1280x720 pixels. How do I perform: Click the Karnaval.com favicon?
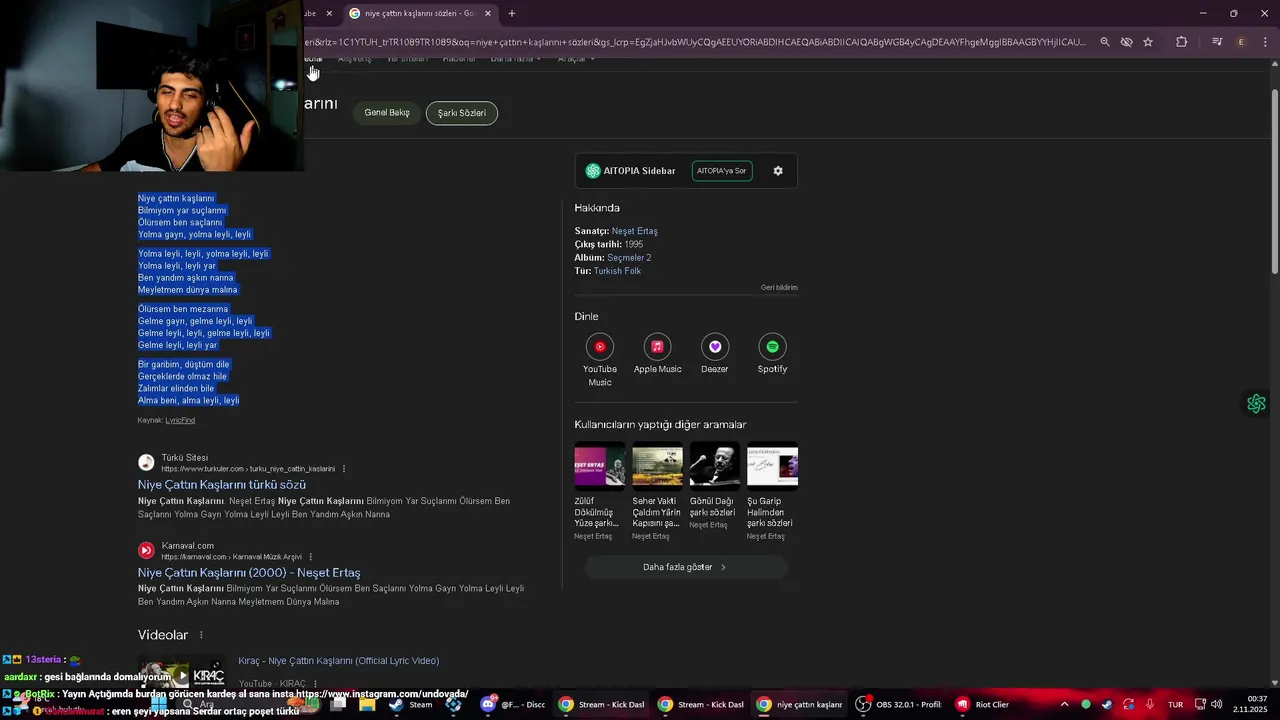[146, 550]
